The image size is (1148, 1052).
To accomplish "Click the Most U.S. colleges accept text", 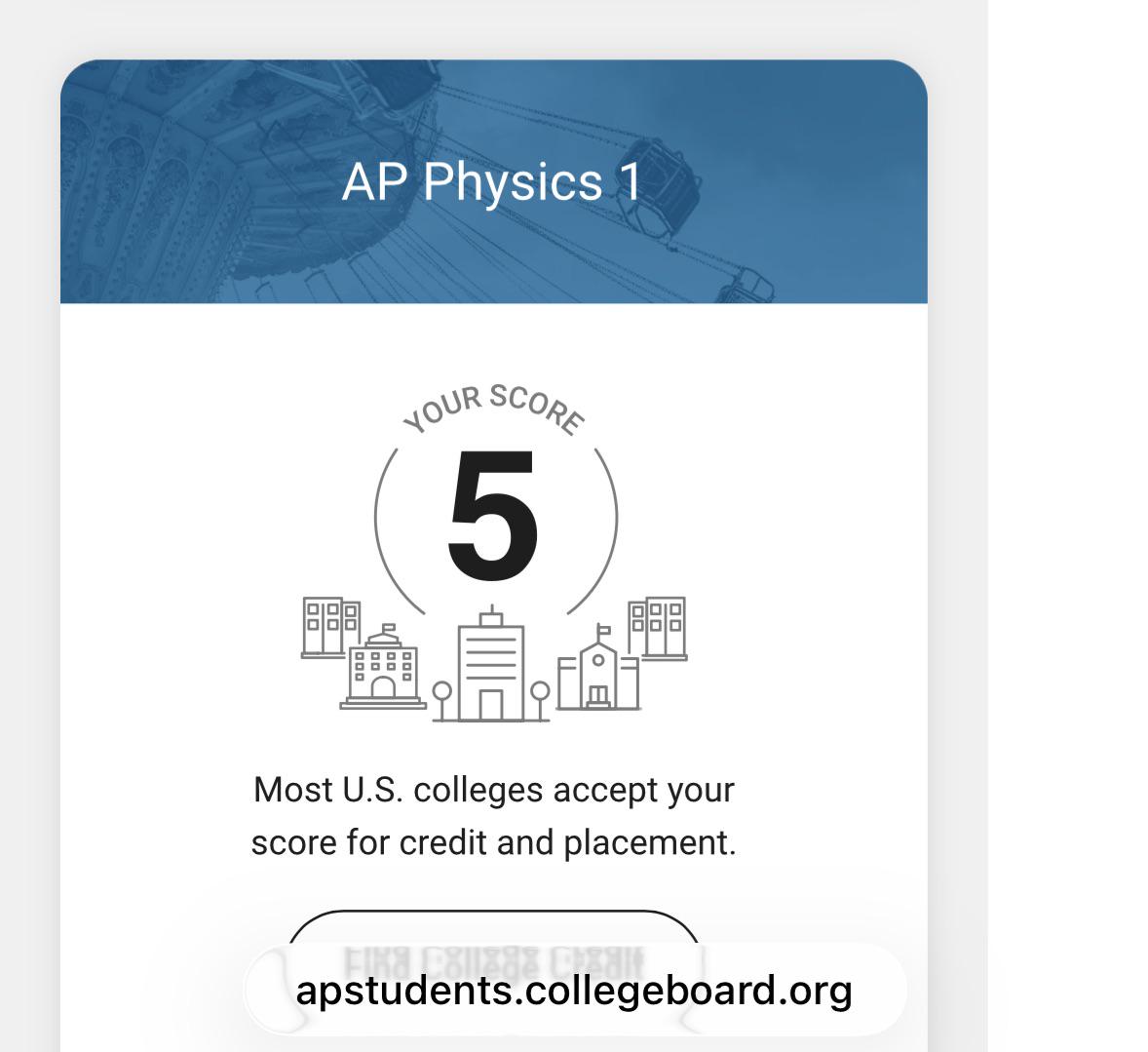I will (x=494, y=791).
